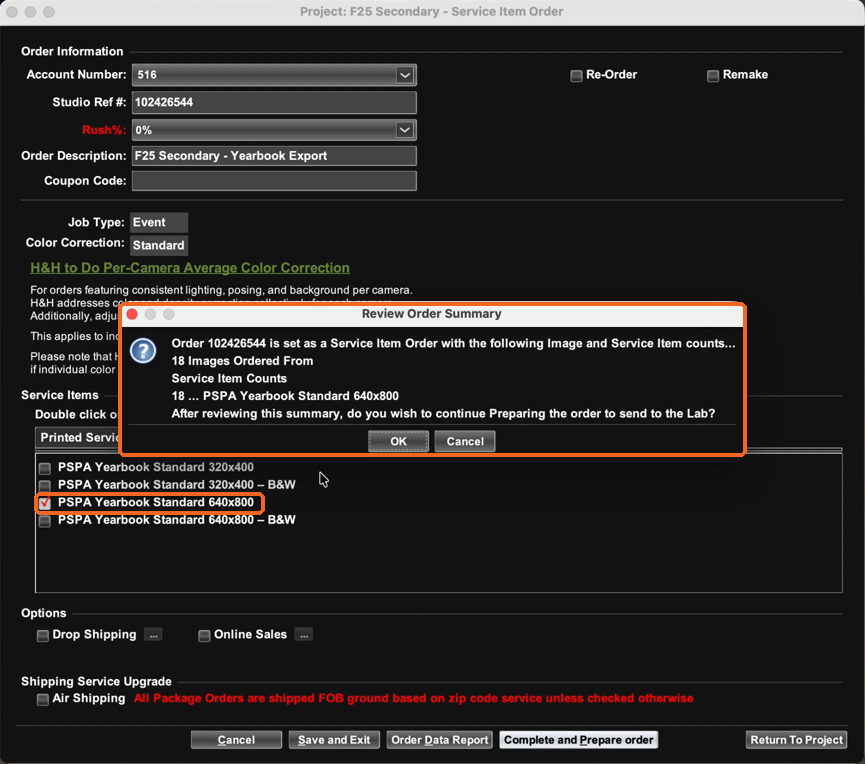Check PSPA Yearbook Standard 640x800 – B&W
This screenshot has width=865, height=764.
tap(45, 521)
